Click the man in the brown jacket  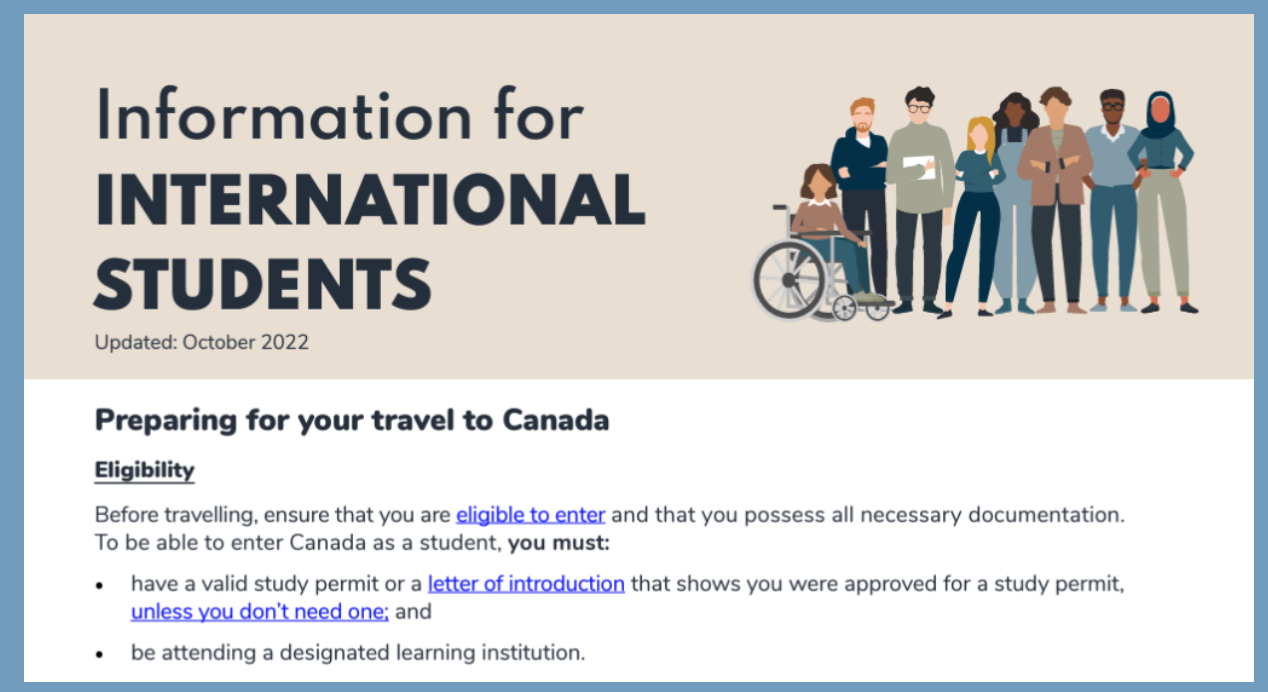point(1054,200)
